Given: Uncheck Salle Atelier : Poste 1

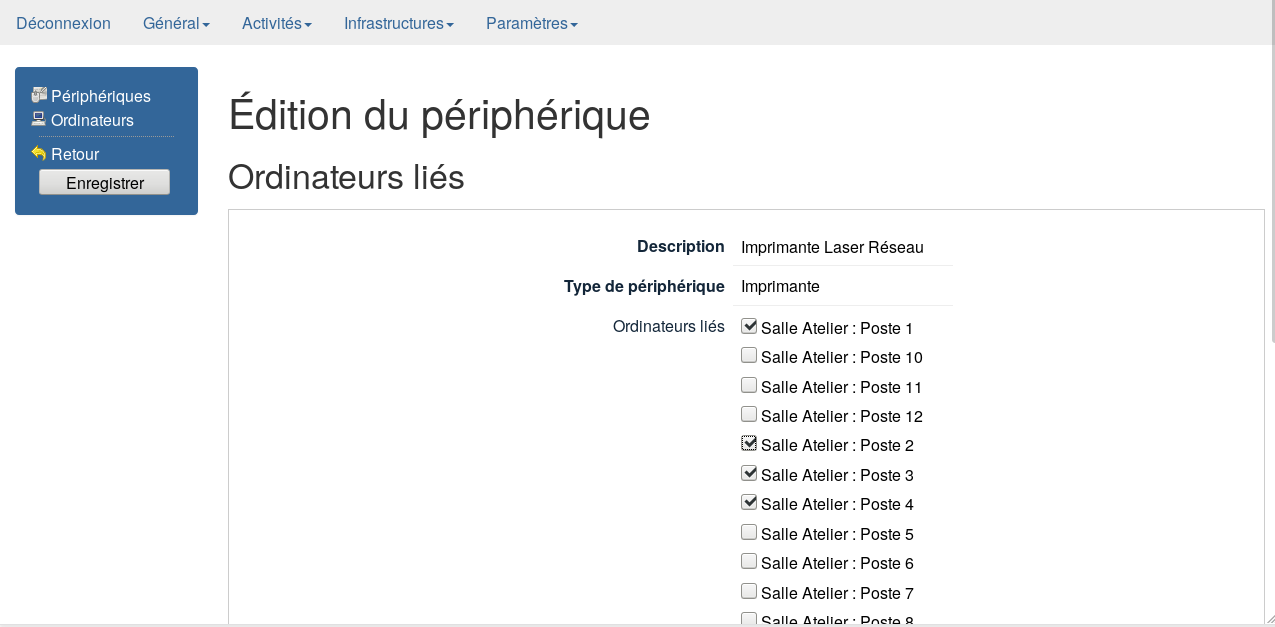Looking at the screenshot, I should pos(749,326).
